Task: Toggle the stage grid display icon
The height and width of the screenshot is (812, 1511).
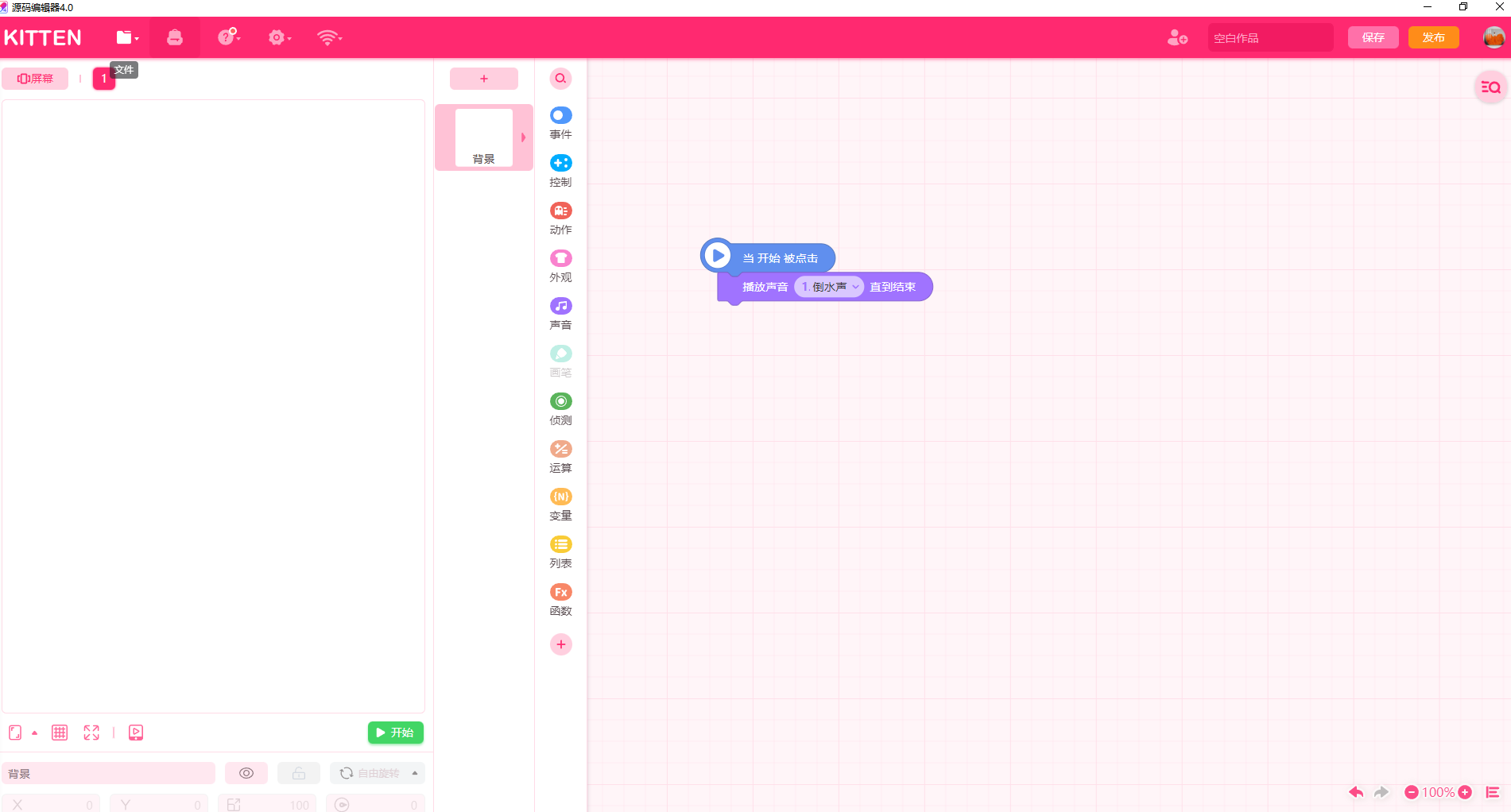Action: (60, 733)
